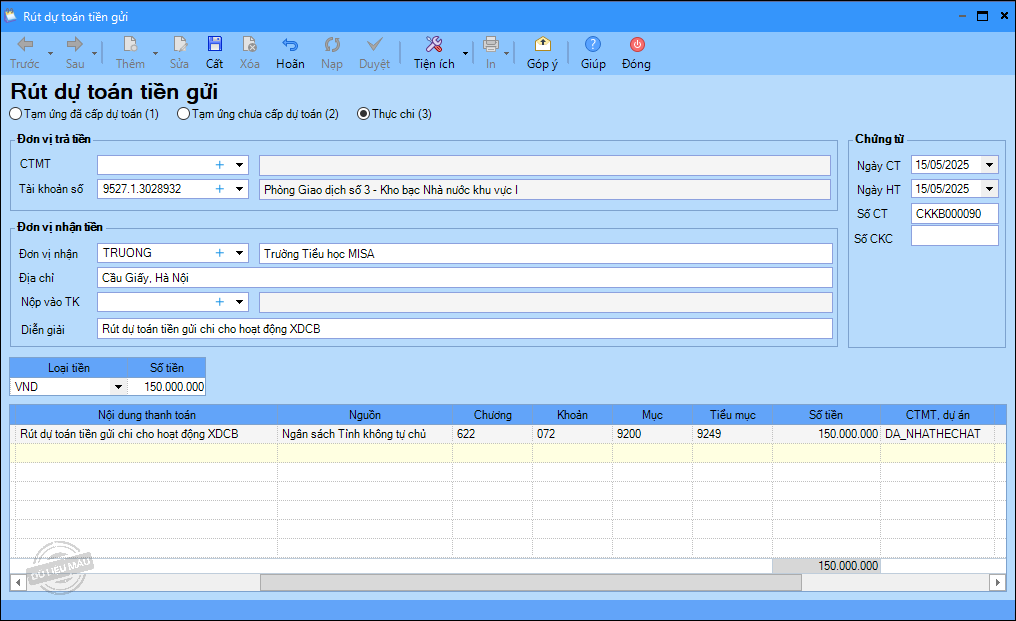Click the plus icon in Đơn vị nhận field
The width and height of the screenshot is (1016, 621).
(220, 253)
